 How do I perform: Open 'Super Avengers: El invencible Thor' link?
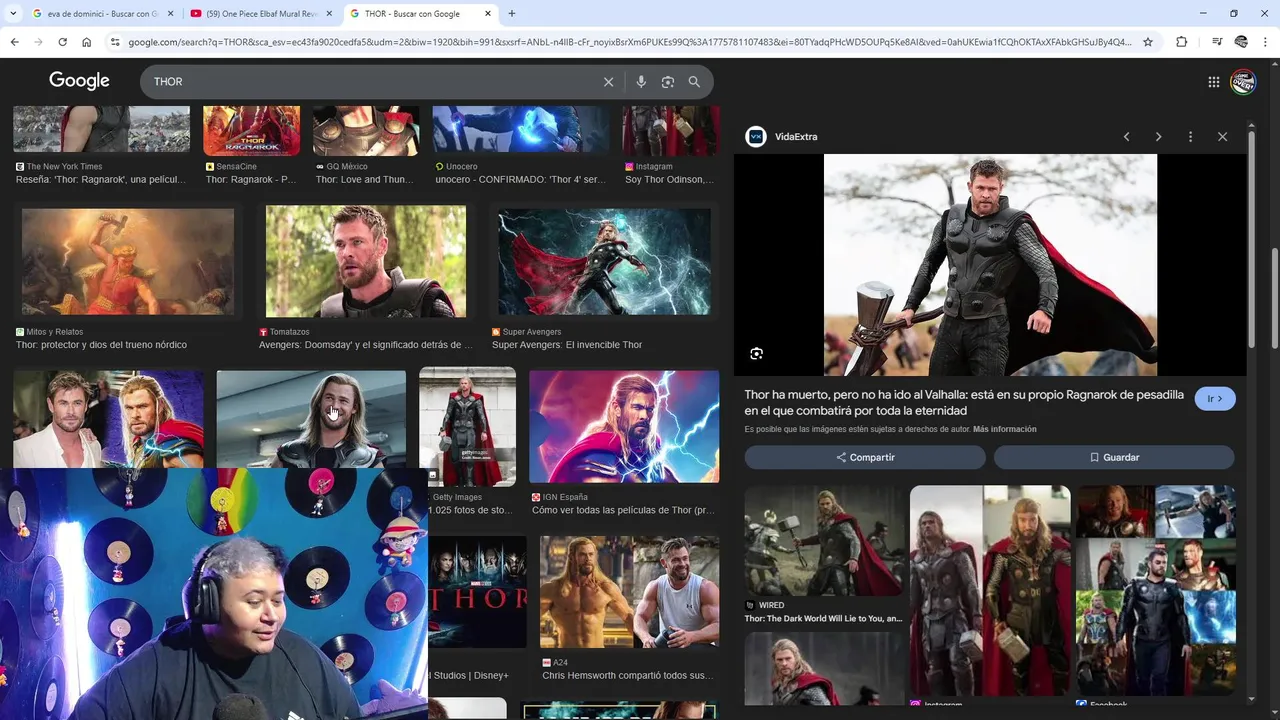click(567, 345)
